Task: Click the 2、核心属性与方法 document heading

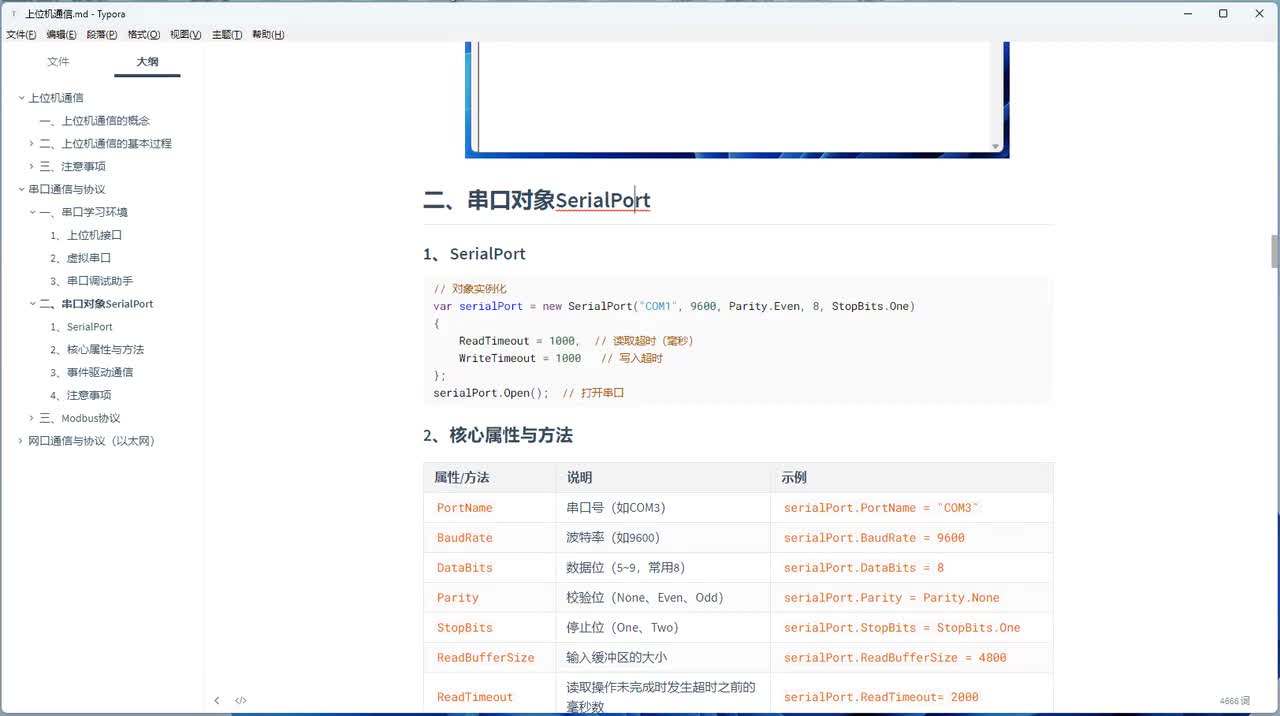Action: 498,436
